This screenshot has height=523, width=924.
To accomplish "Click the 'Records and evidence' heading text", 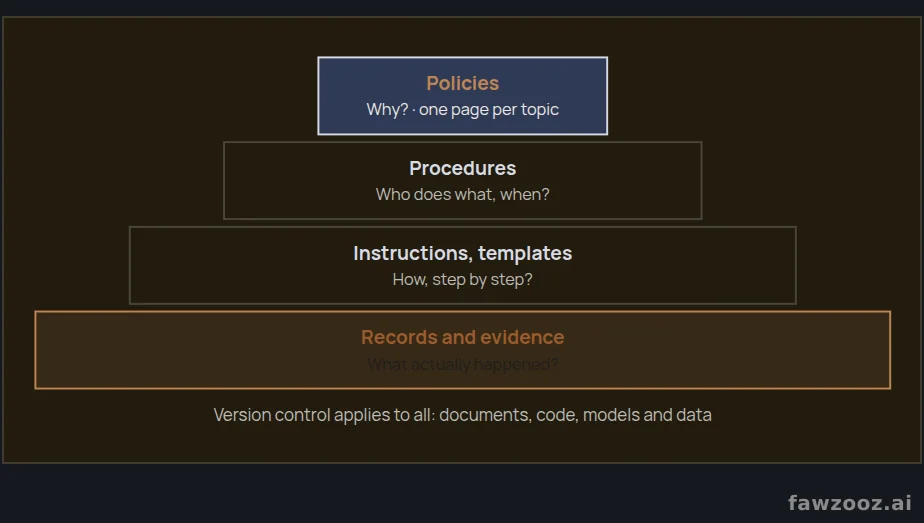I will [463, 337].
